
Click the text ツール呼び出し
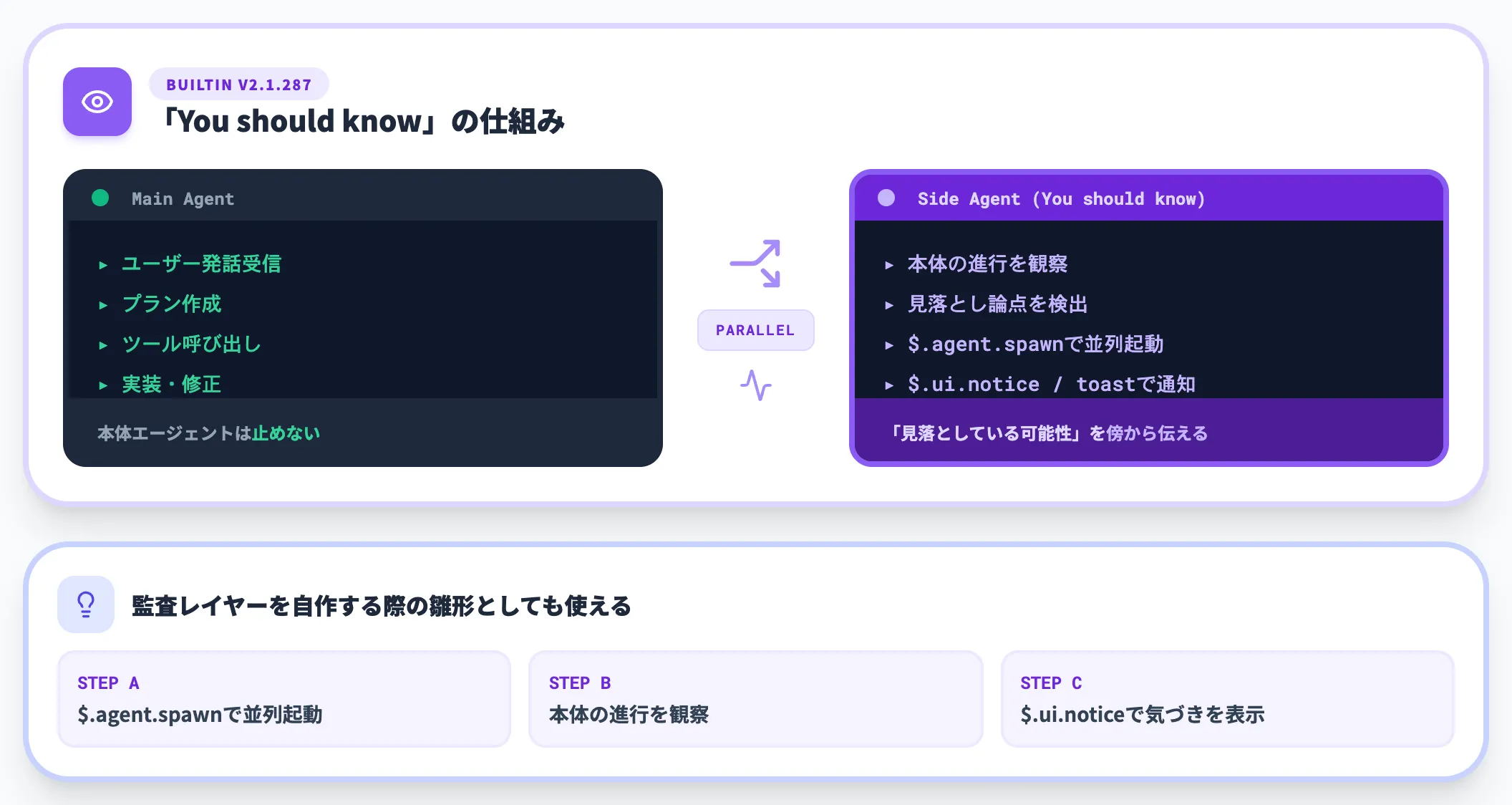(x=191, y=344)
